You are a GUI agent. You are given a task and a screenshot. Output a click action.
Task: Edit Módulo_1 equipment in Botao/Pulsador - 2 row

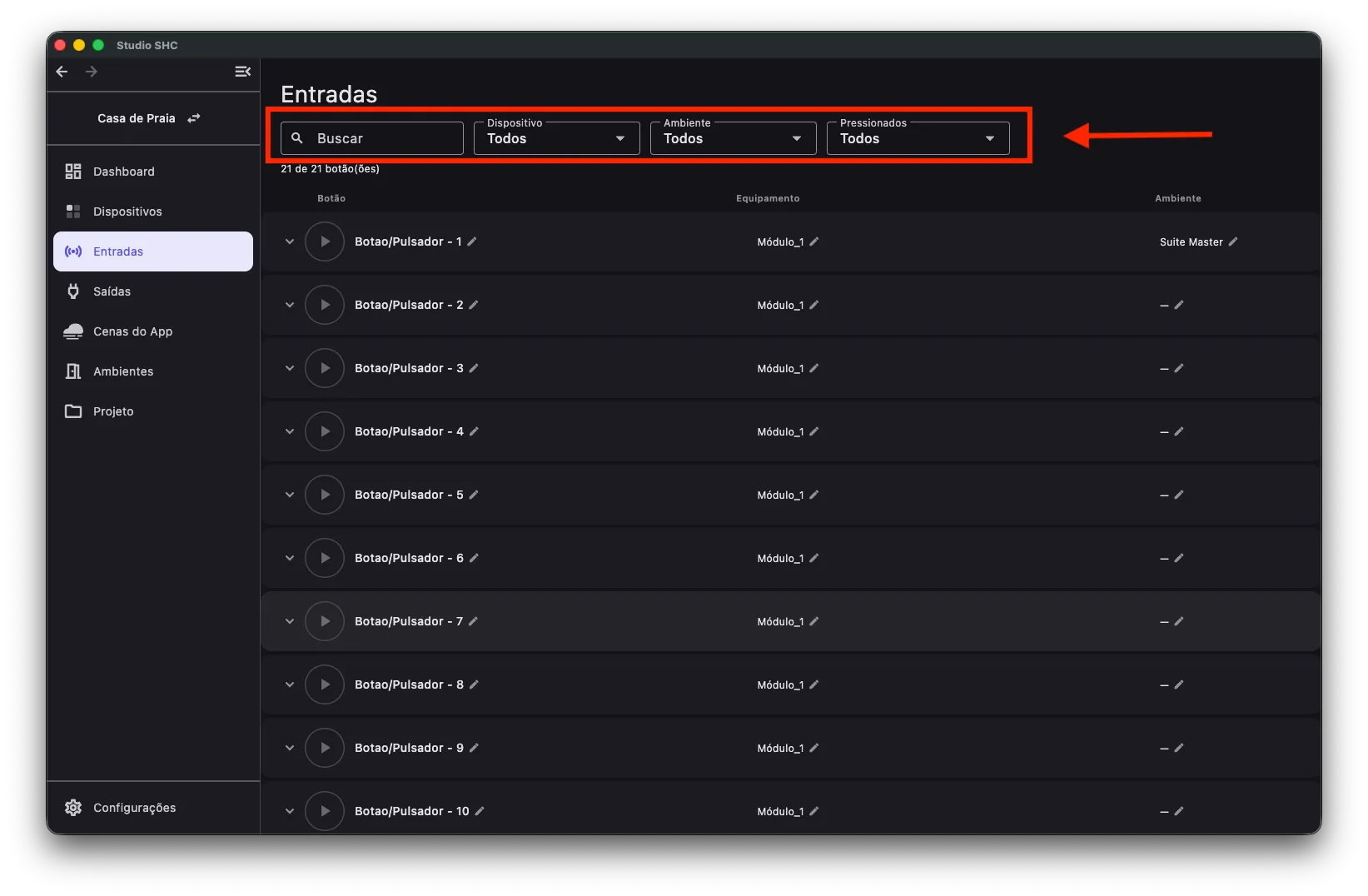click(814, 305)
